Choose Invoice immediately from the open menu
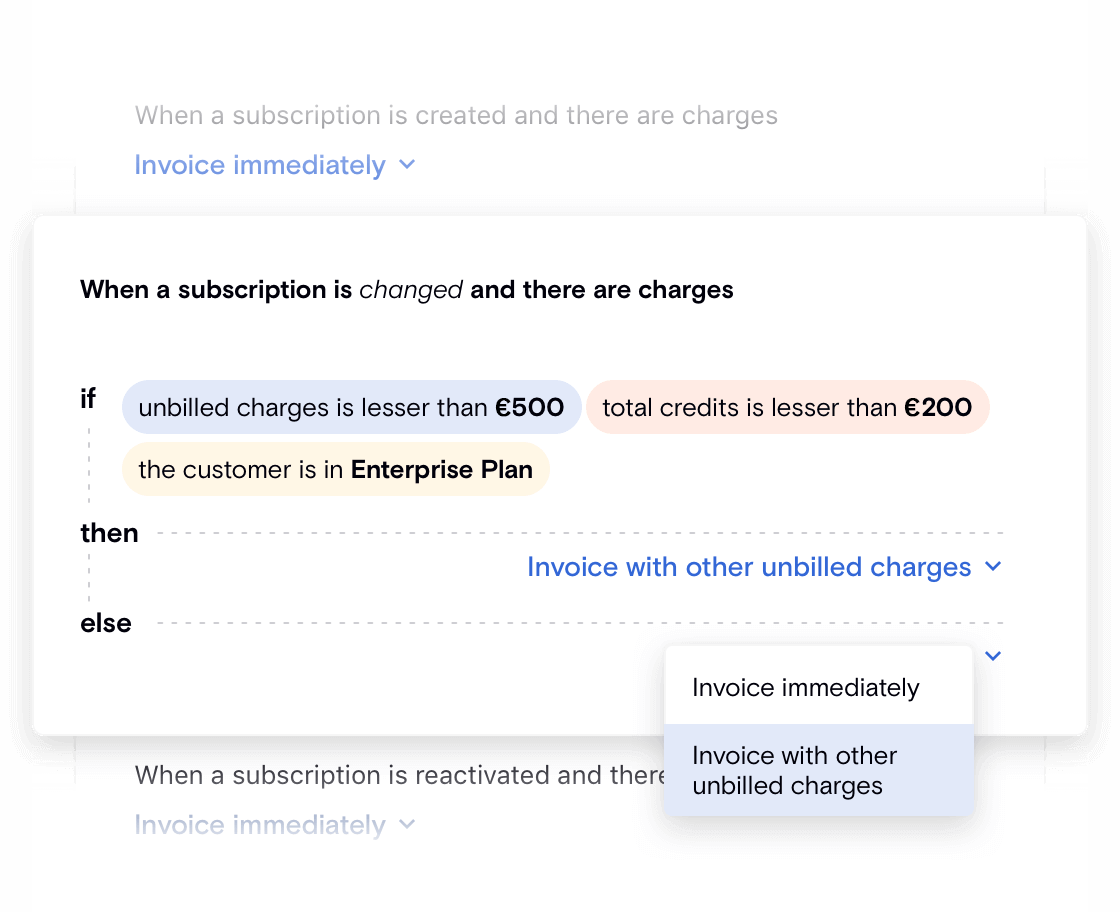The height and width of the screenshot is (912, 1120). (805, 688)
